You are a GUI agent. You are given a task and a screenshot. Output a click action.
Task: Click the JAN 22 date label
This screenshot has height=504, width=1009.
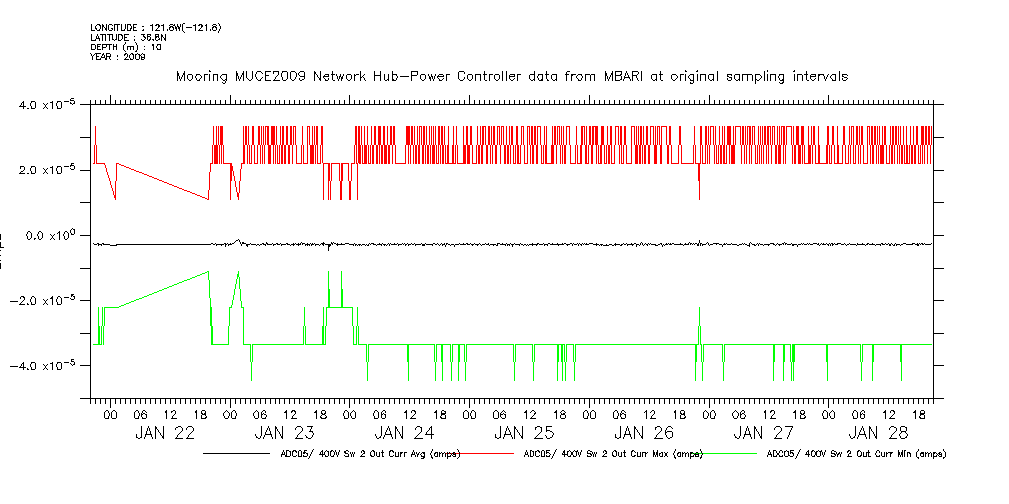165,434
